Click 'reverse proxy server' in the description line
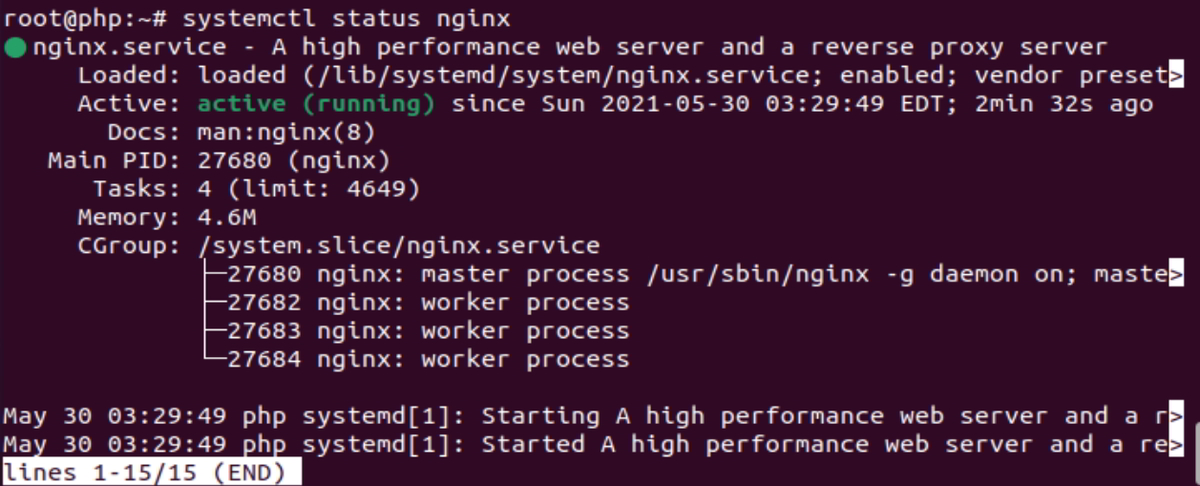Image resolution: width=1200 pixels, height=486 pixels. click(959, 47)
